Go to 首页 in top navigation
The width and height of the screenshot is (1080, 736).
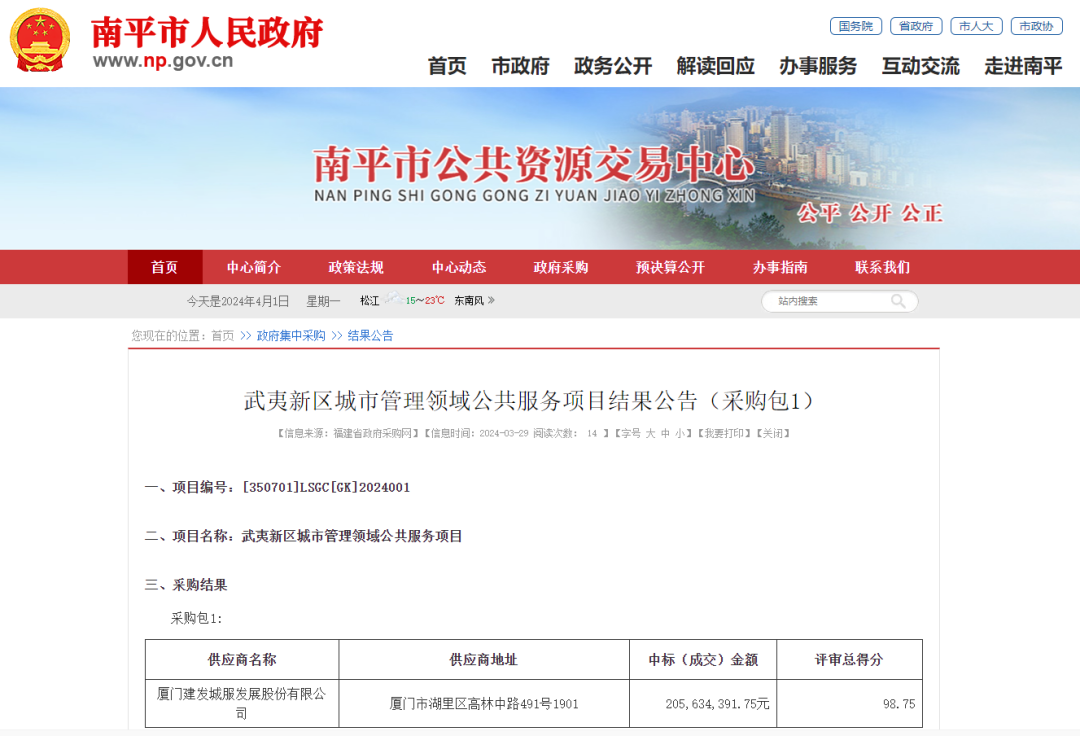447,66
